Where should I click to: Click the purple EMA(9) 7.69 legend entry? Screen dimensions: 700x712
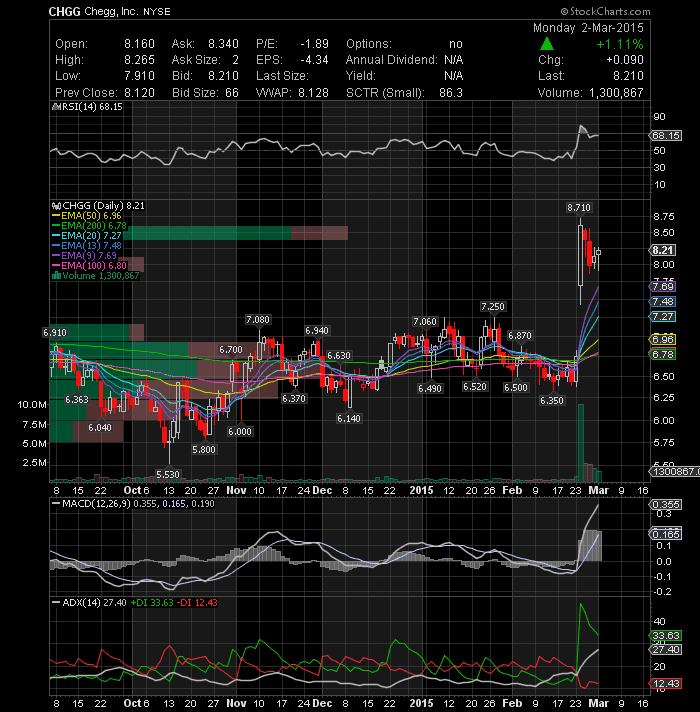coord(84,256)
